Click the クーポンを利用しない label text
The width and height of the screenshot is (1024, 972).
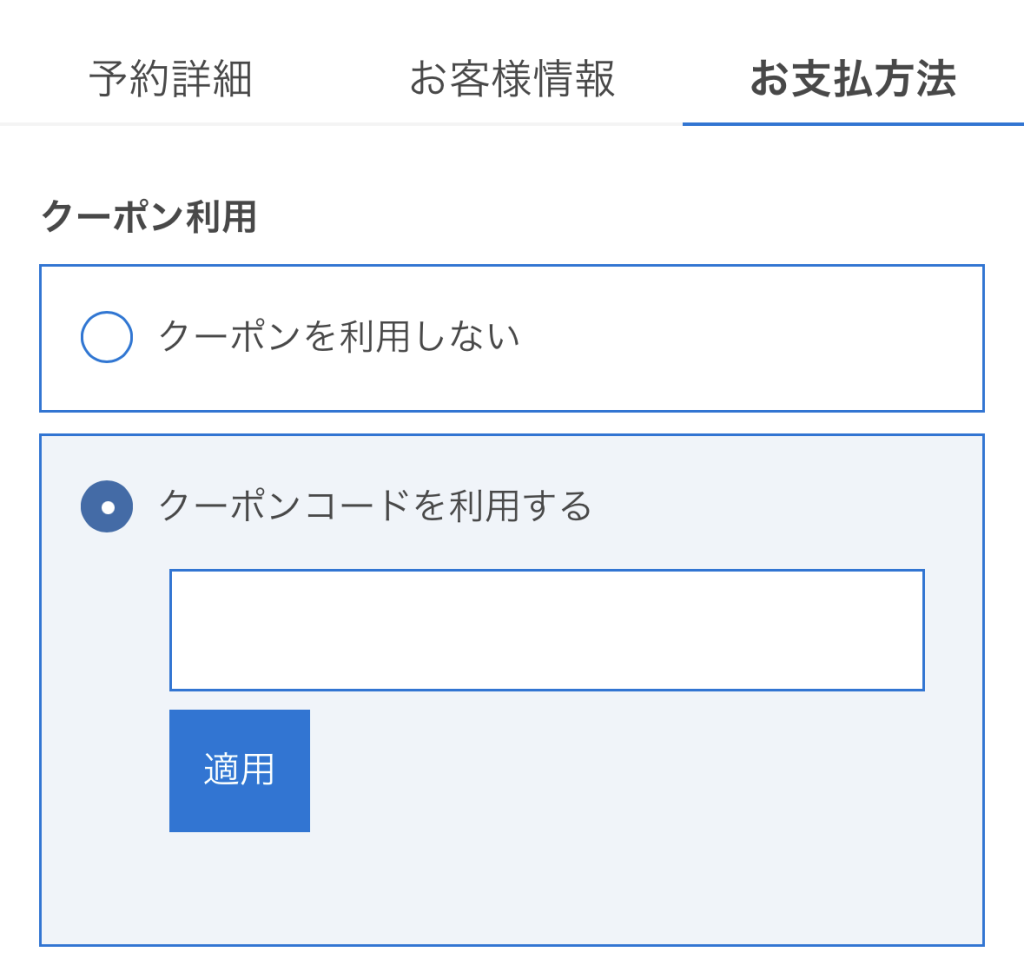coord(340,337)
